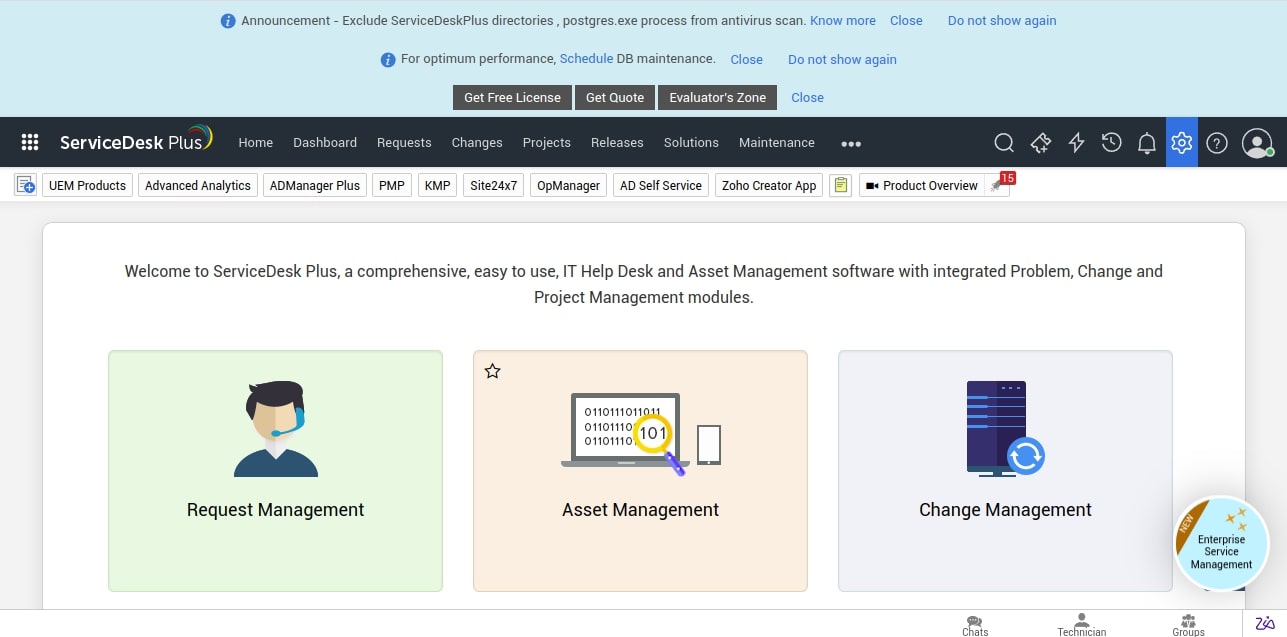
Task: Follow the Know more link
Action: click(843, 20)
